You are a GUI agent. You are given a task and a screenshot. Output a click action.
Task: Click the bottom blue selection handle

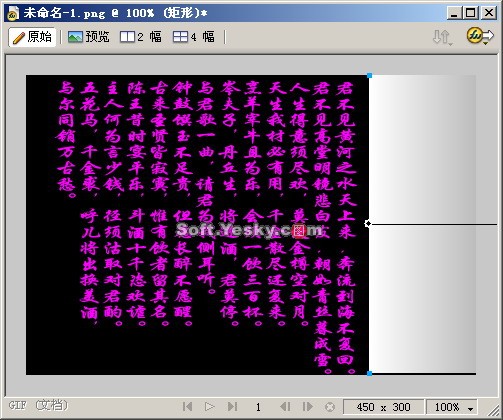369,374
